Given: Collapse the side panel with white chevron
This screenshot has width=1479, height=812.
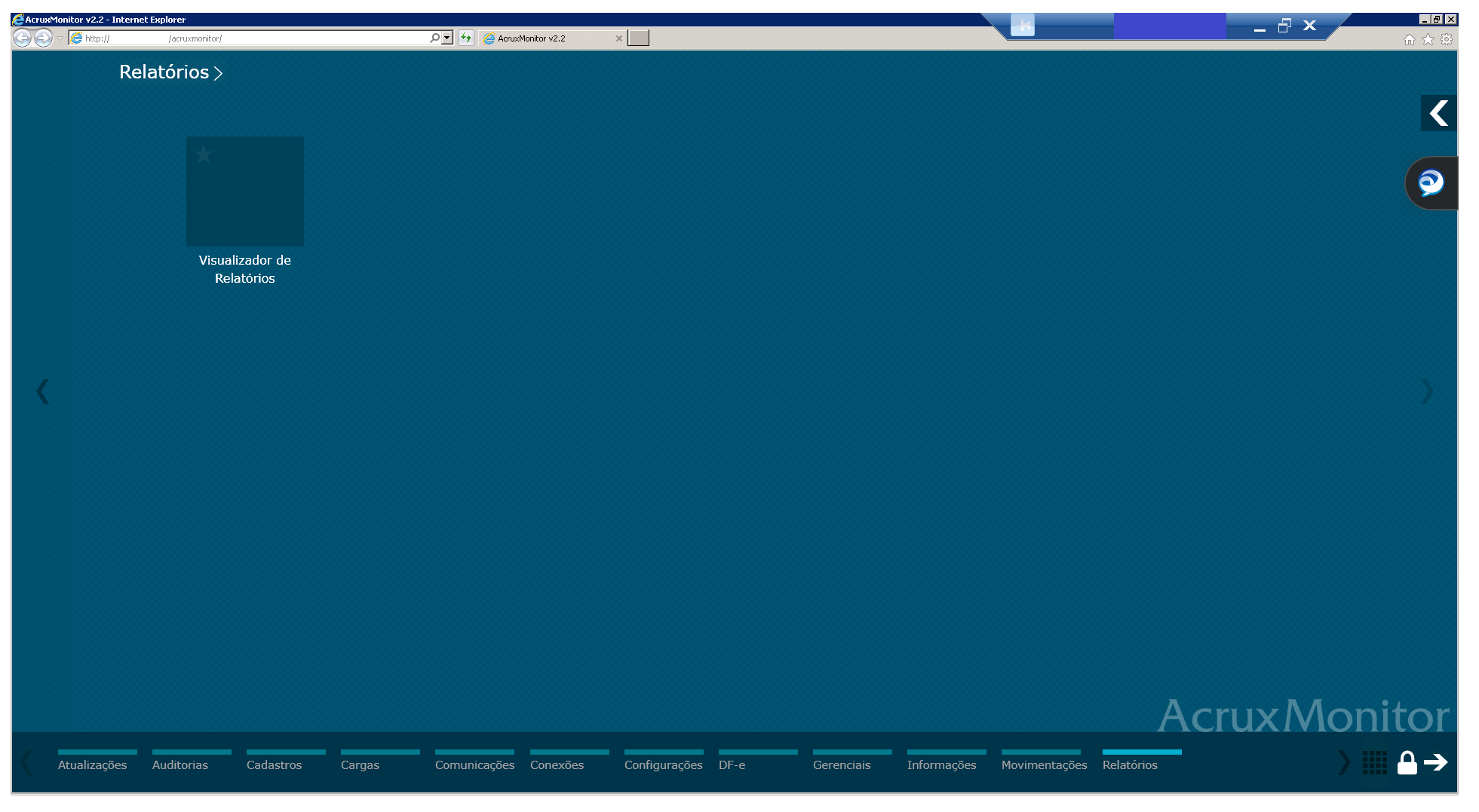Looking at the screenshot, I should 1438,113.
